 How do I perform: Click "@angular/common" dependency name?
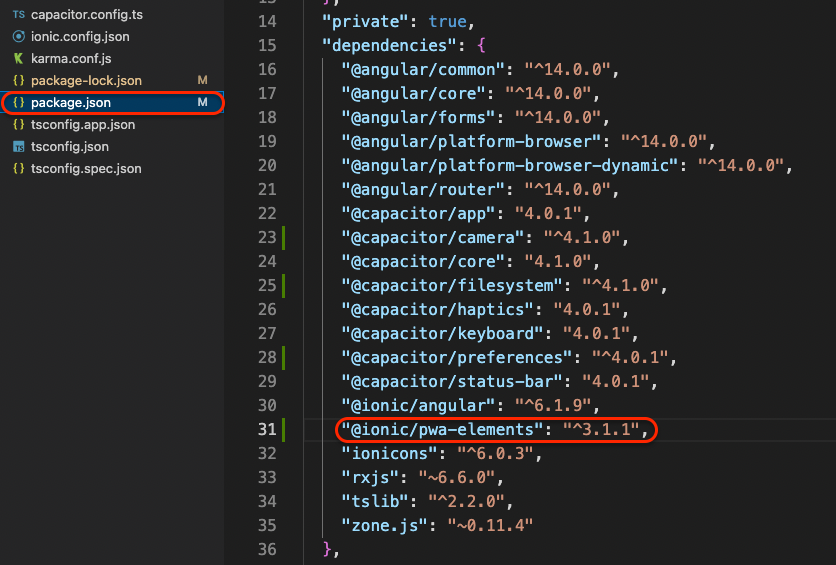click(x=423, y=69)
